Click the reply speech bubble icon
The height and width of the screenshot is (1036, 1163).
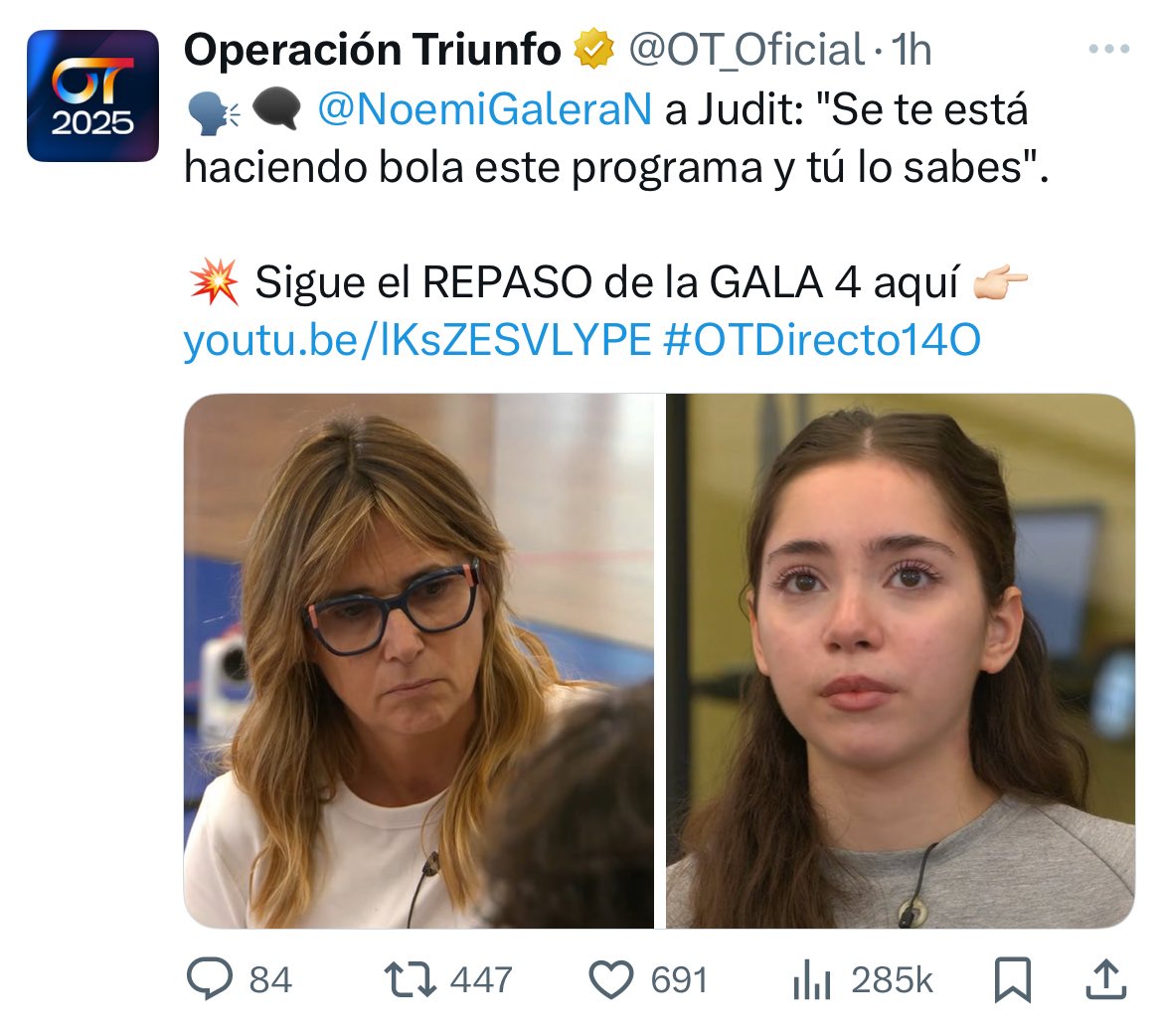pyautogui.click(x=210, y=979)
